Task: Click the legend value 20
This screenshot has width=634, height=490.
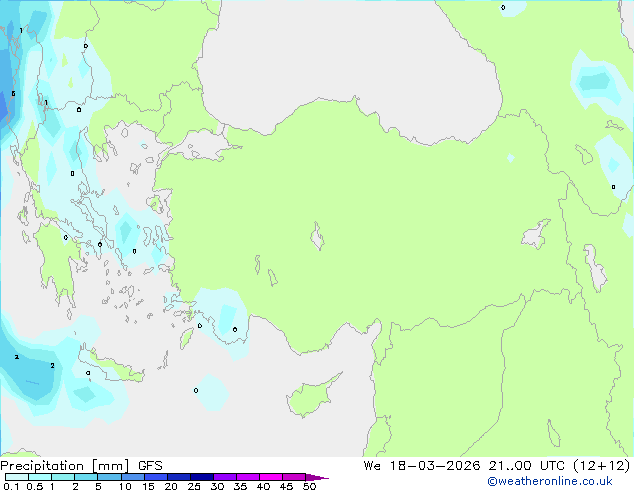Action: pos(171,486)
